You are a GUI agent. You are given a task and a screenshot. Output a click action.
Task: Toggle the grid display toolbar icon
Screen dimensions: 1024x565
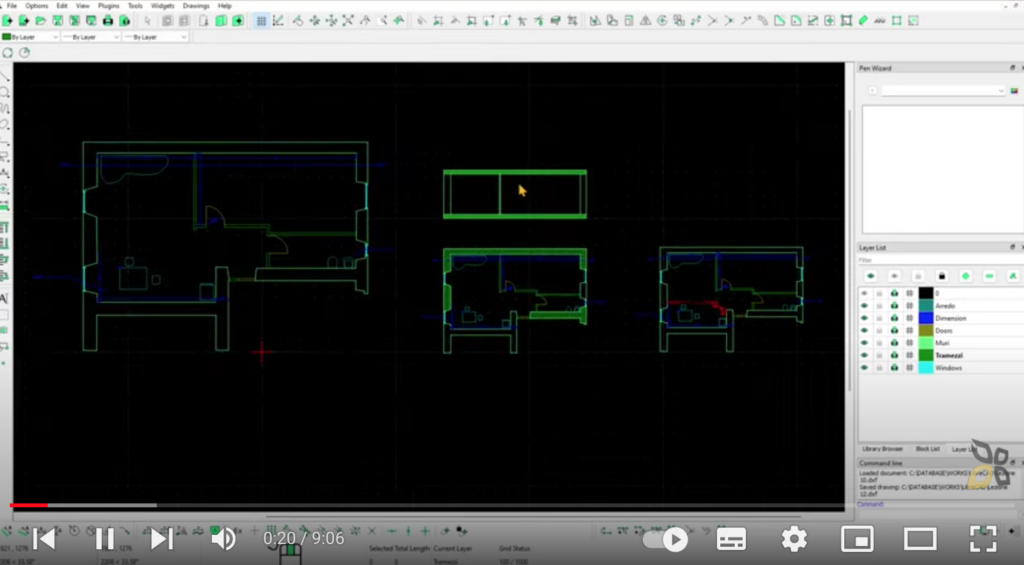click(x=261, y=21)
